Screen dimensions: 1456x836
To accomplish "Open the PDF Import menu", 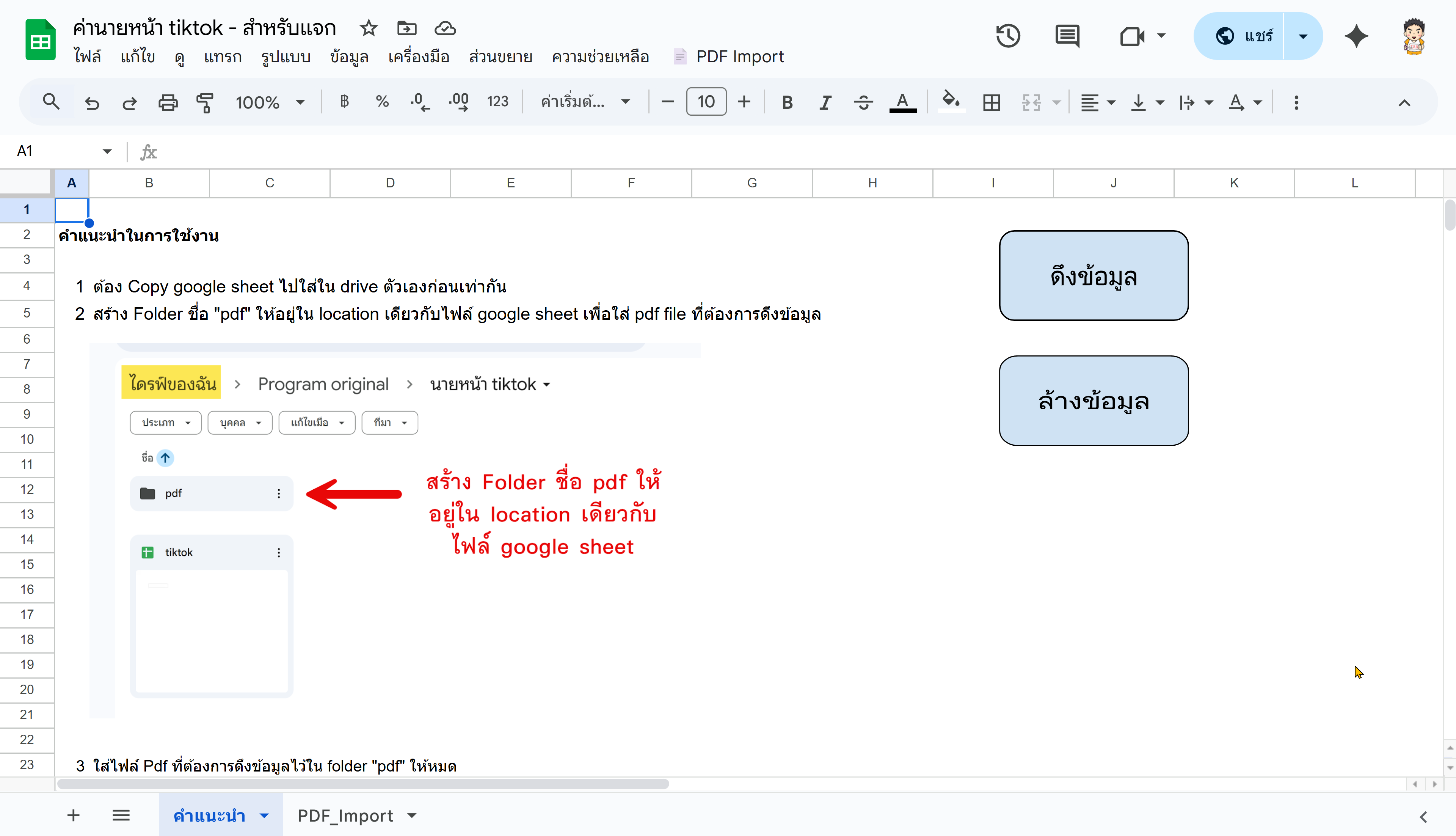I will 739,57.
